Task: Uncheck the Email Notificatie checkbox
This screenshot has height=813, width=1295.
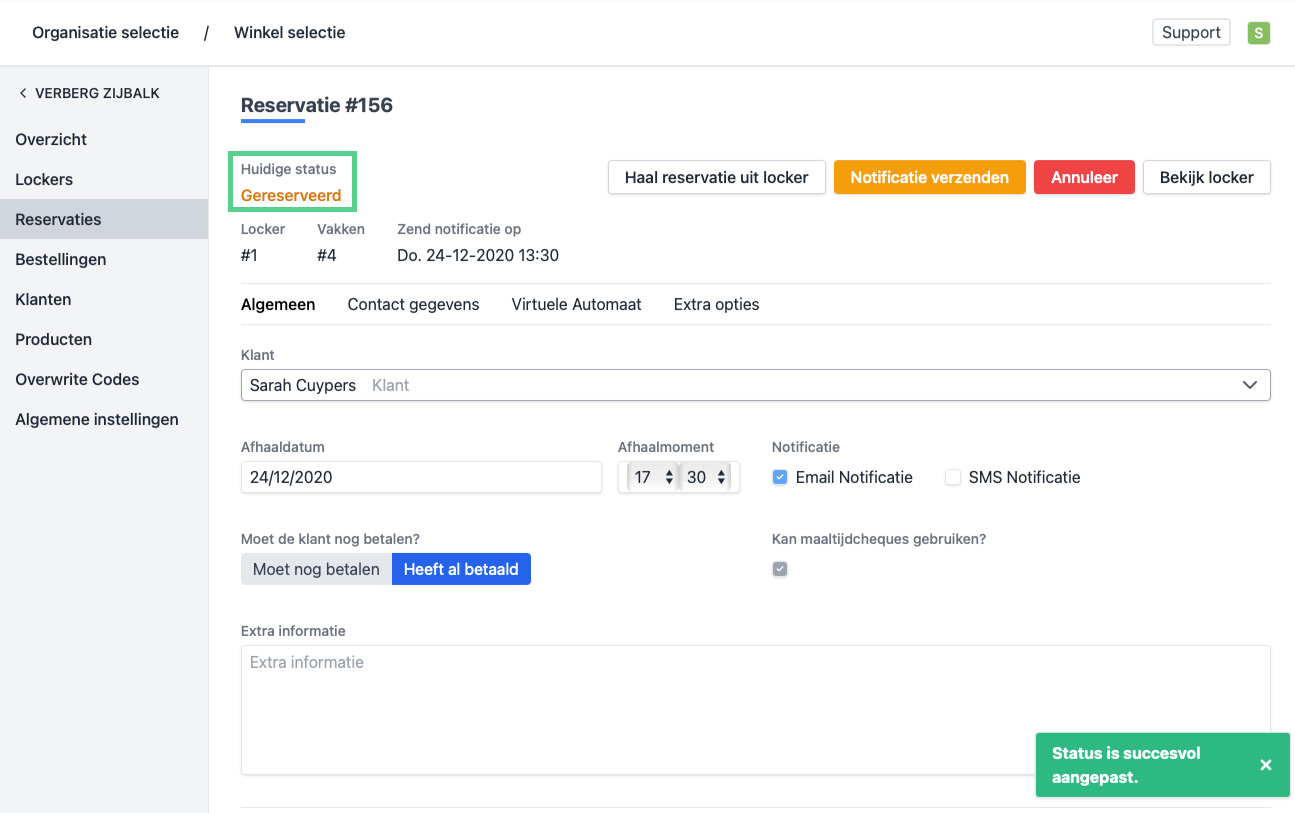Action: pyautogui.click(x=780, y=478)
